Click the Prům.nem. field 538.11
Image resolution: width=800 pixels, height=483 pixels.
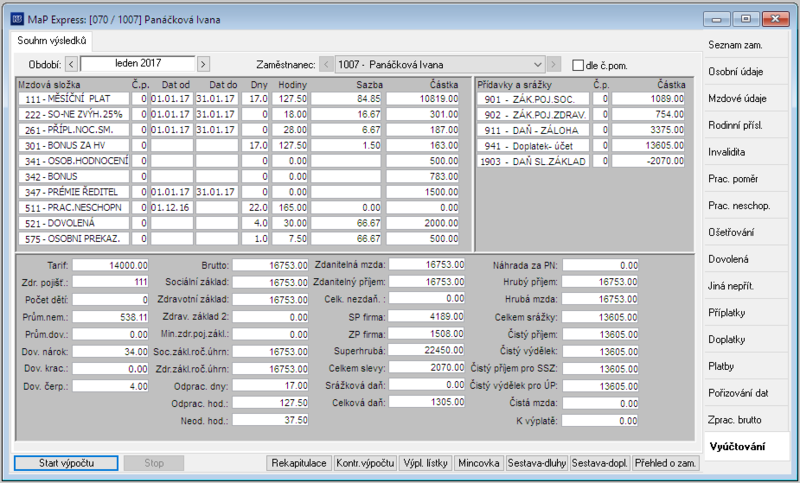[110, 317]
